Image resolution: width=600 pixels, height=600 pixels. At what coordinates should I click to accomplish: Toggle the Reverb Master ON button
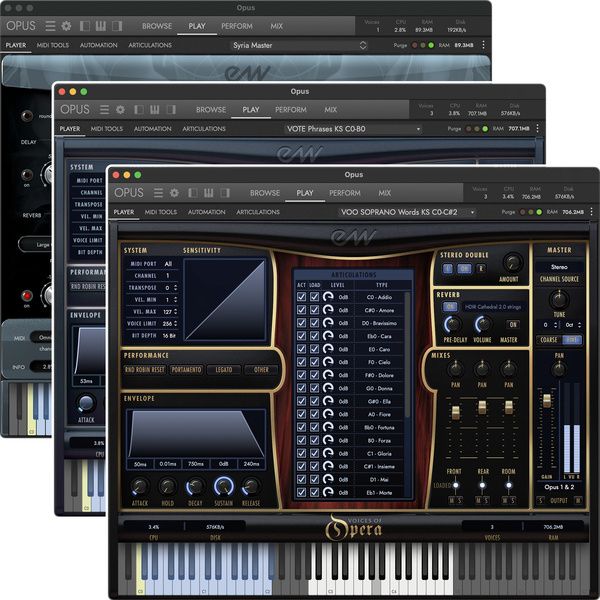point(513,324)
